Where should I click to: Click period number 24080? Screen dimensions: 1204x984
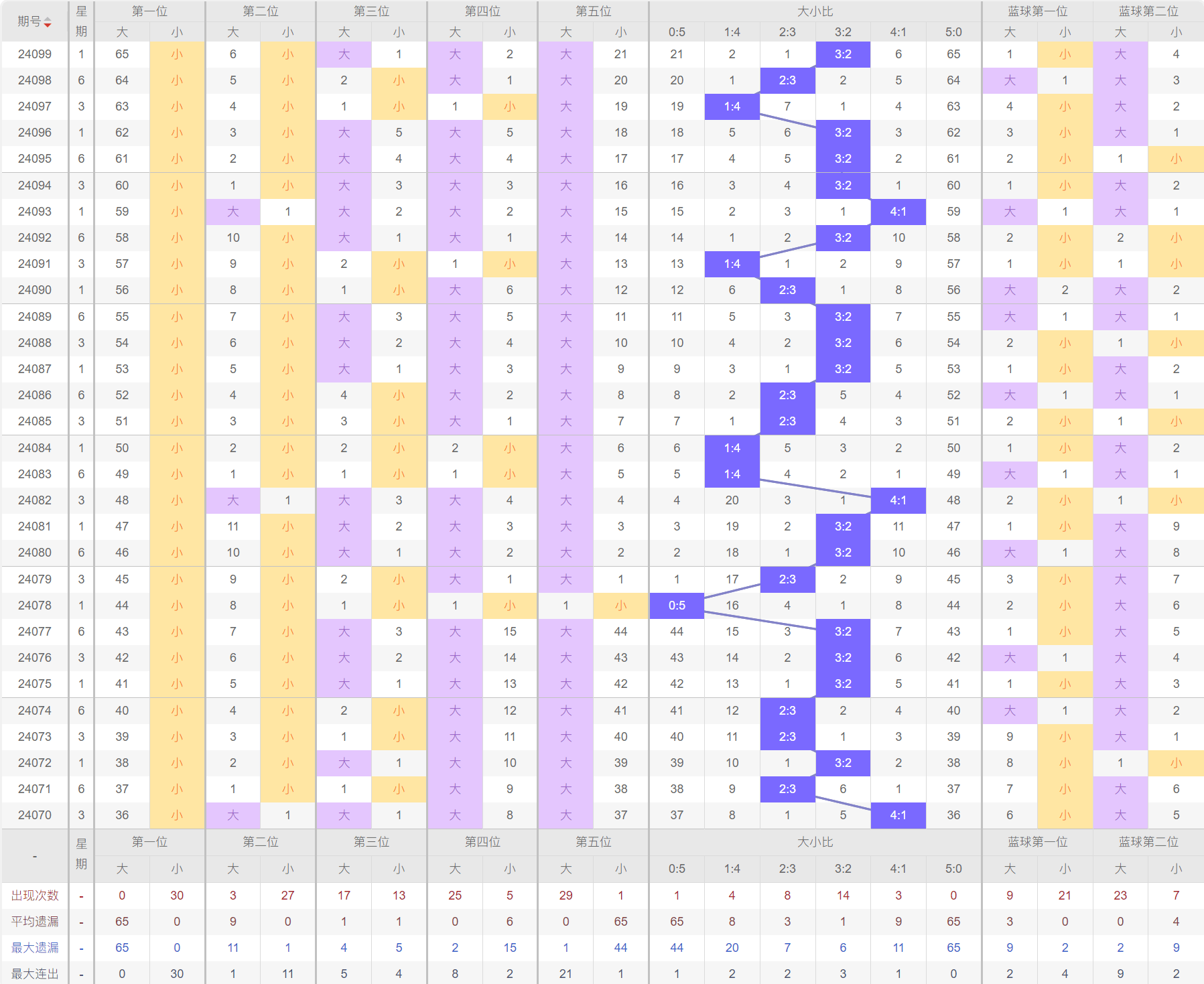click(35, 553)
